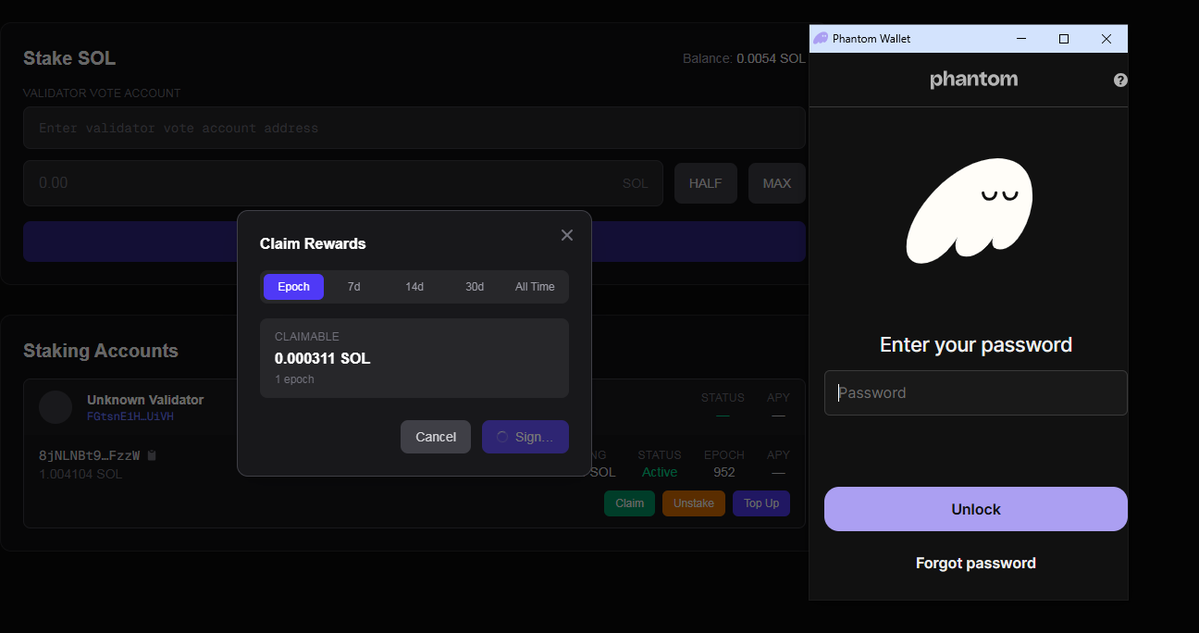Click the HALF amount button

click(x=705, y=183)
